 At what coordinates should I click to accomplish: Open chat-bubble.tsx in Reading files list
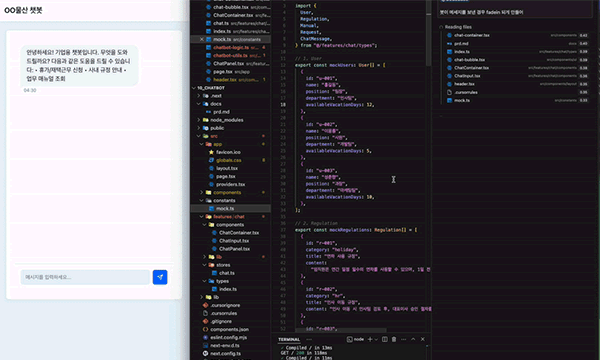[469, 60]
